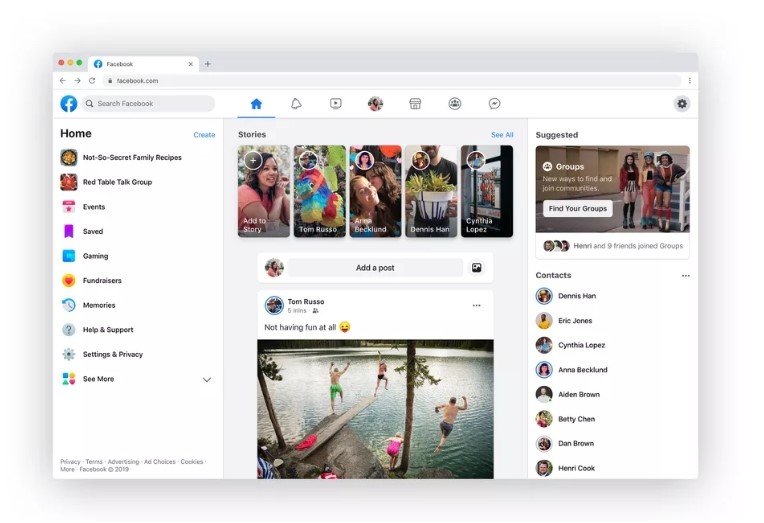Open browser three-dot menu

pyautogui.click(x=689, y=80)
